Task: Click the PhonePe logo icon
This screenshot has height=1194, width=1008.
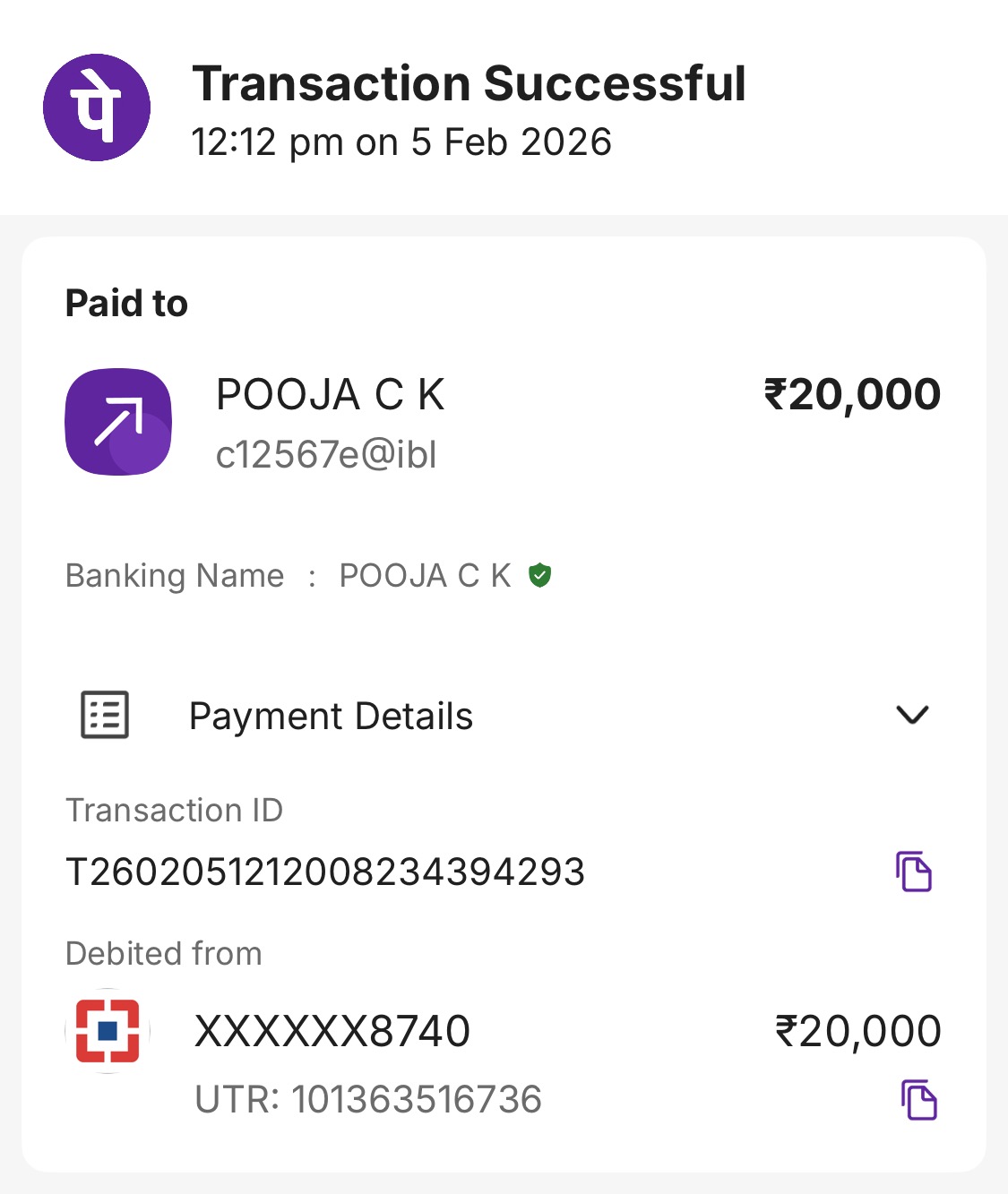Action: [97, 107]
